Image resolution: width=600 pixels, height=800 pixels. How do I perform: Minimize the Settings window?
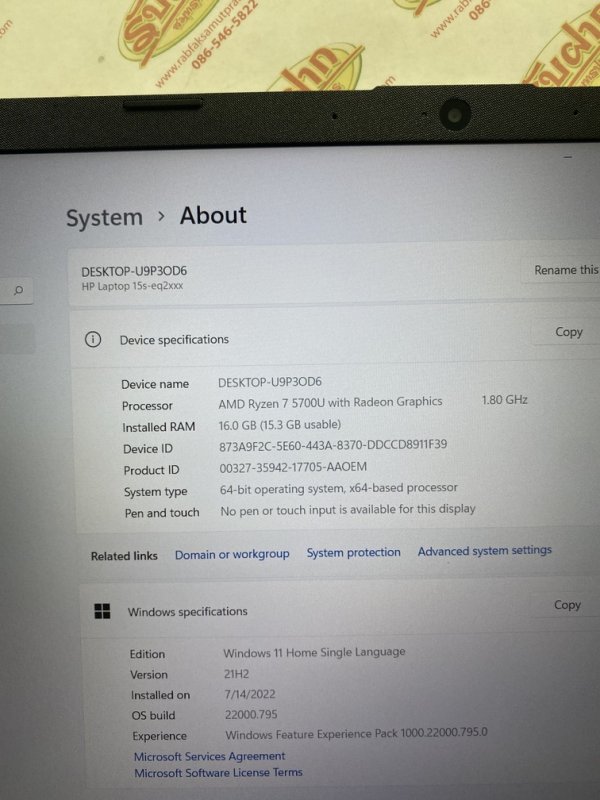pyautogui.click(x=568, y=157)
